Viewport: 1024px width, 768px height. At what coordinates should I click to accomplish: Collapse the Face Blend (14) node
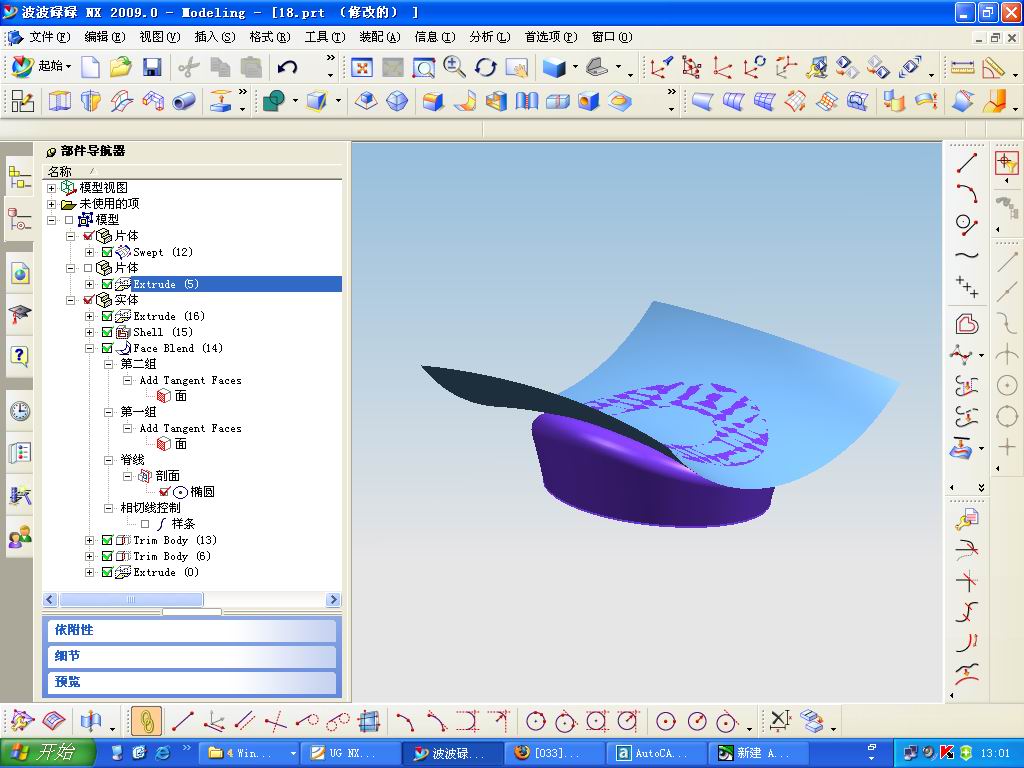(x=89, y=348)
